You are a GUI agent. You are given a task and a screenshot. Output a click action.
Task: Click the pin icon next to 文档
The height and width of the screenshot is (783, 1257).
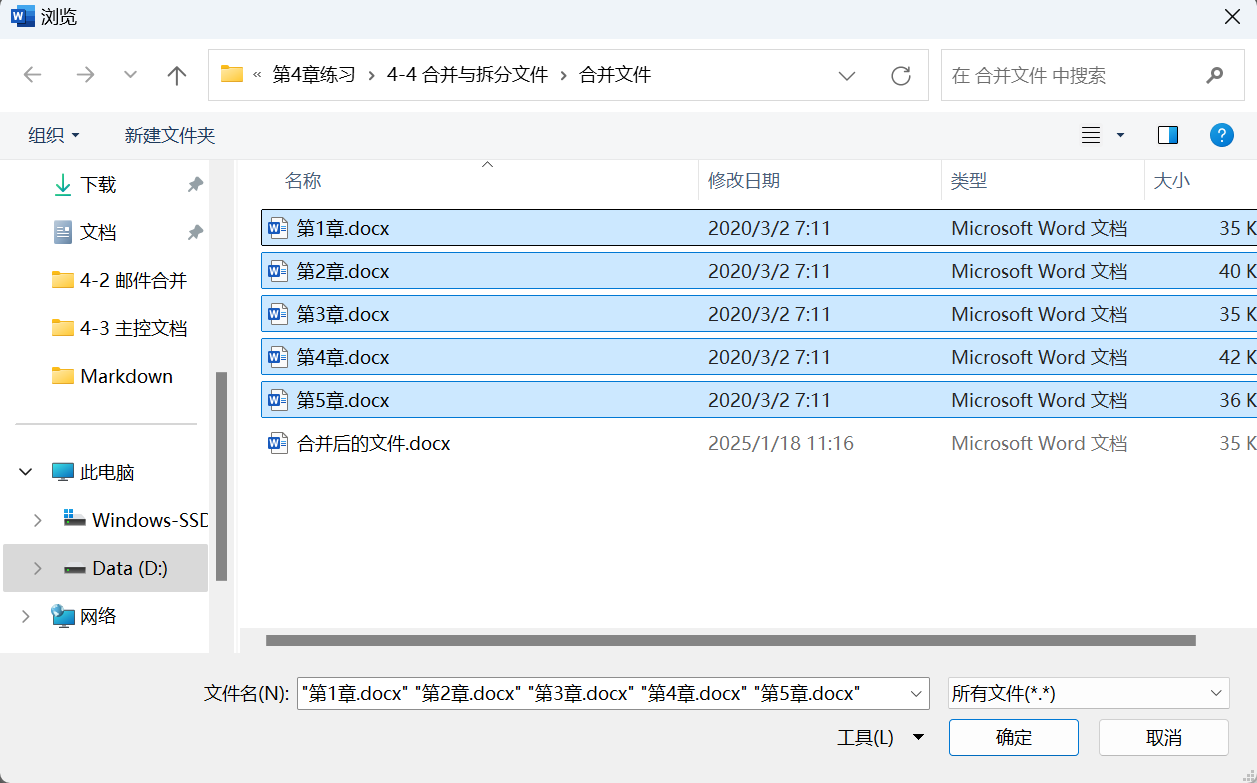(x=195, y=232)
